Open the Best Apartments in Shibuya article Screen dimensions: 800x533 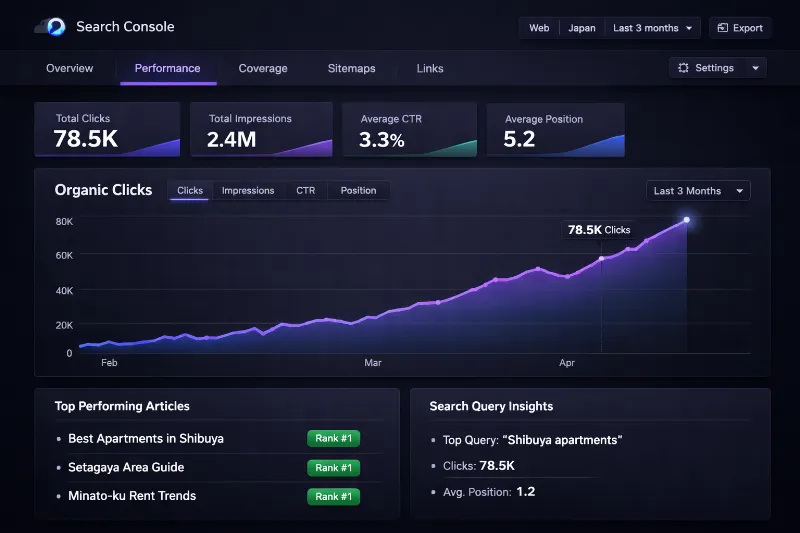(x=146, y=438)
